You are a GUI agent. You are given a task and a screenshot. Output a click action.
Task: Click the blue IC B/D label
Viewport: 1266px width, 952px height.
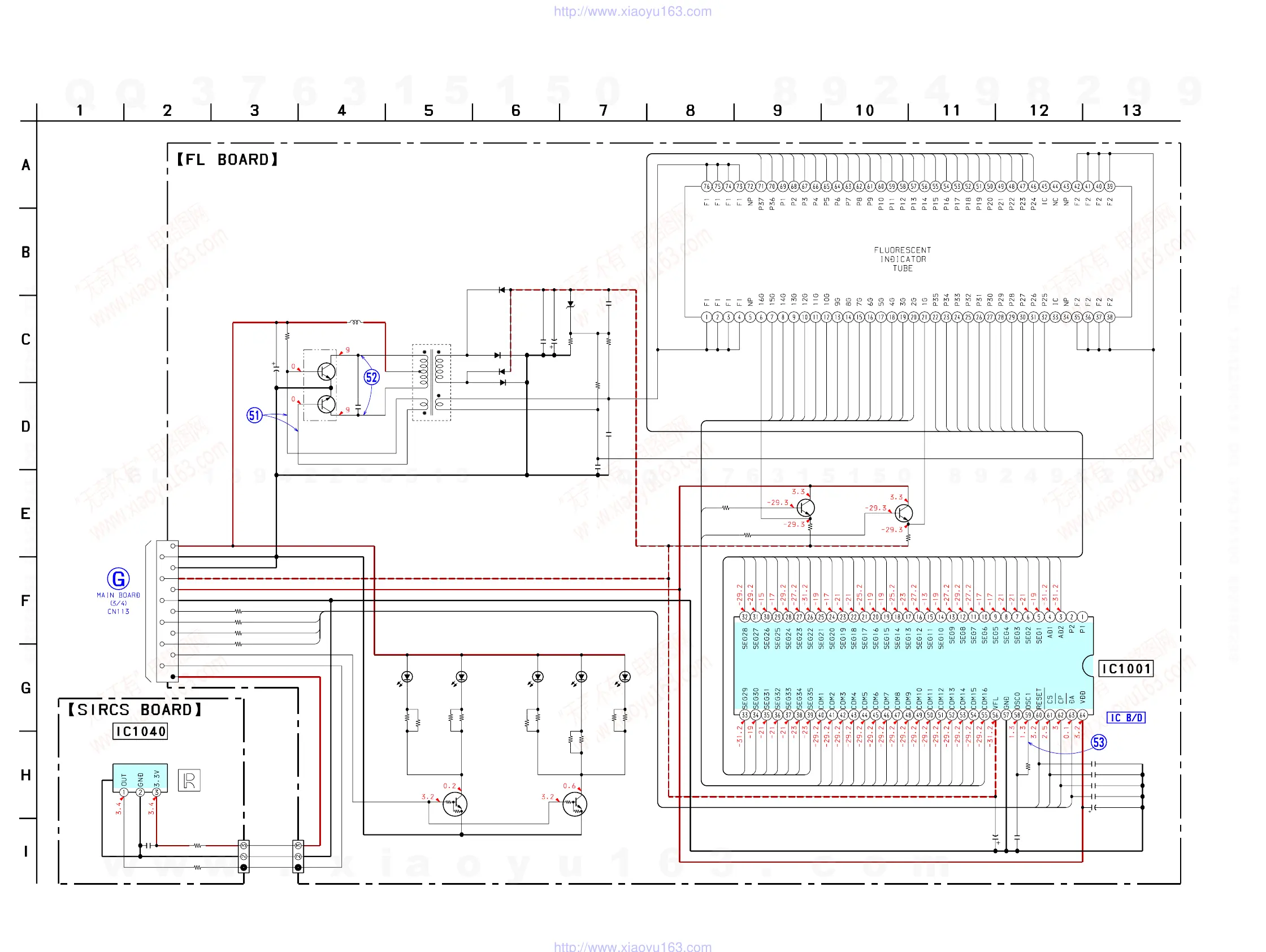point(1126,717)
